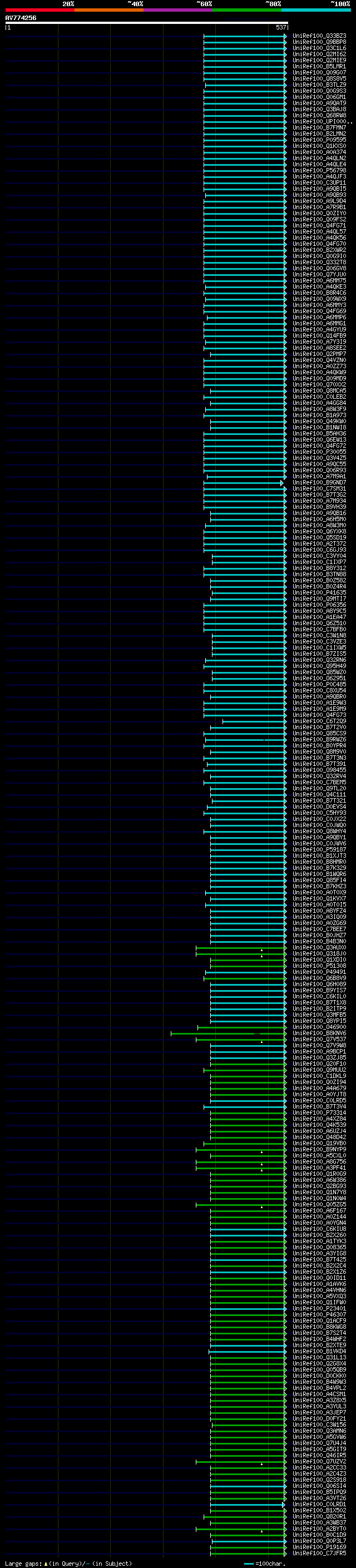Select hit label UniRef100_P73314
This screenshot has width=356, height=1568.
(319, 1112)
